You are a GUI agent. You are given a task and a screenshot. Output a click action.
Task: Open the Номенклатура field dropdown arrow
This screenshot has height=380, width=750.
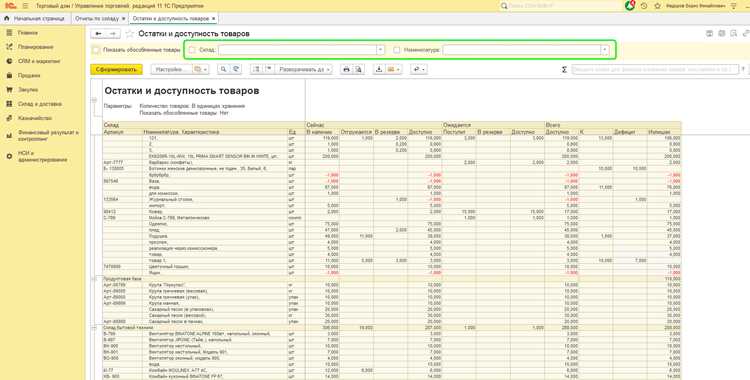coord(605,50)
